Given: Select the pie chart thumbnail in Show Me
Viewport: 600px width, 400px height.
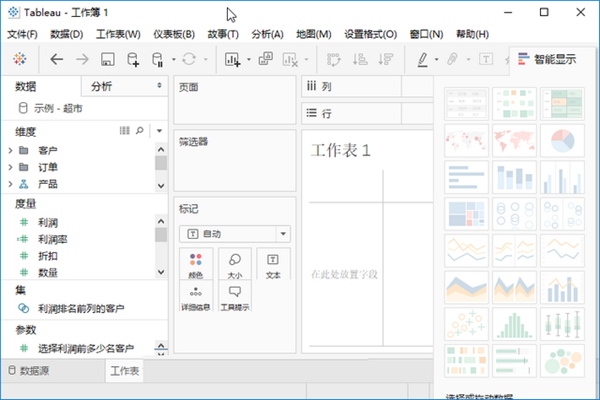Looking at the screenshot, I should (x=563, y=138).
